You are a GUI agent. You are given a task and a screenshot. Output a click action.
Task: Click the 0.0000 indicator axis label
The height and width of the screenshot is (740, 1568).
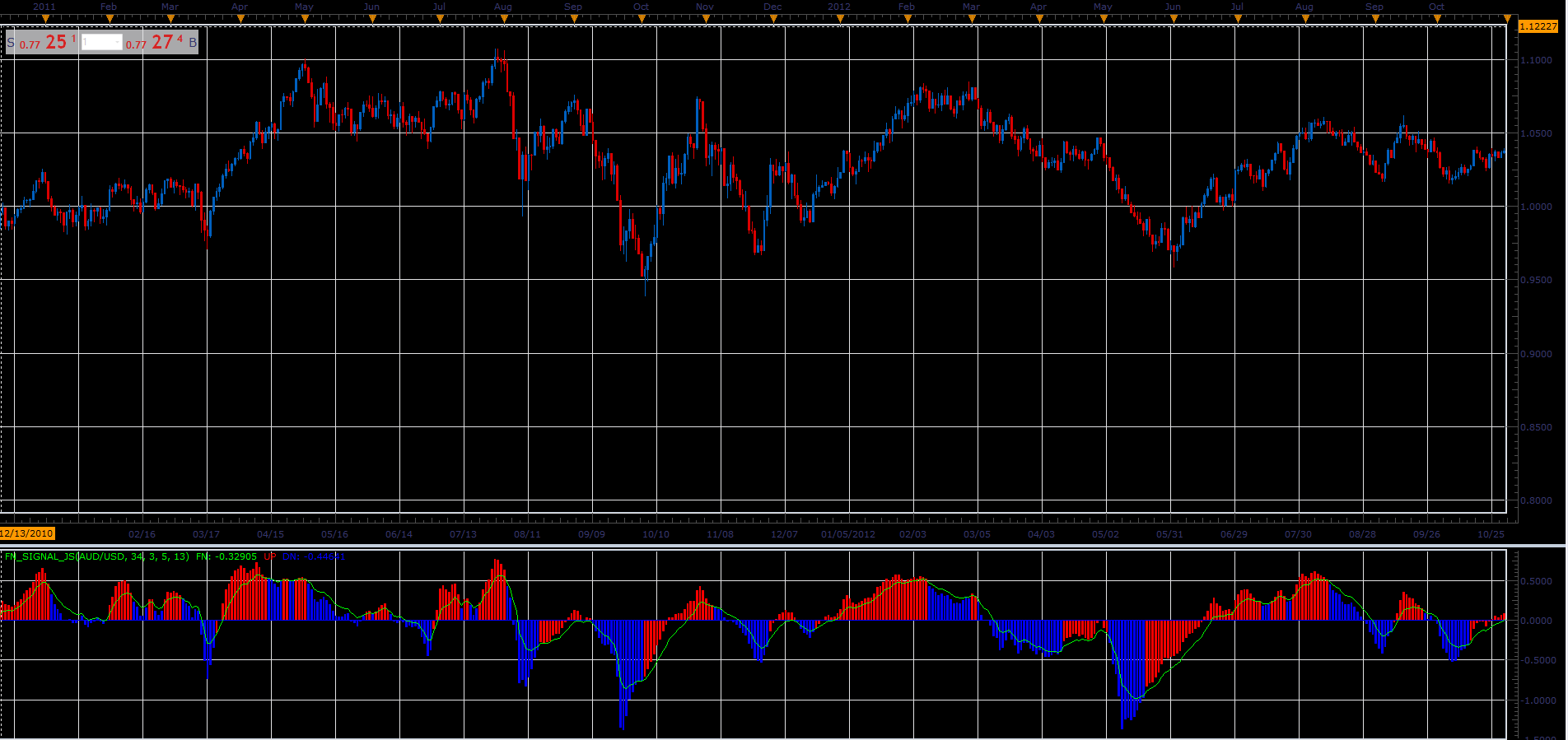pyautogui.click(x=1538, y=621)
